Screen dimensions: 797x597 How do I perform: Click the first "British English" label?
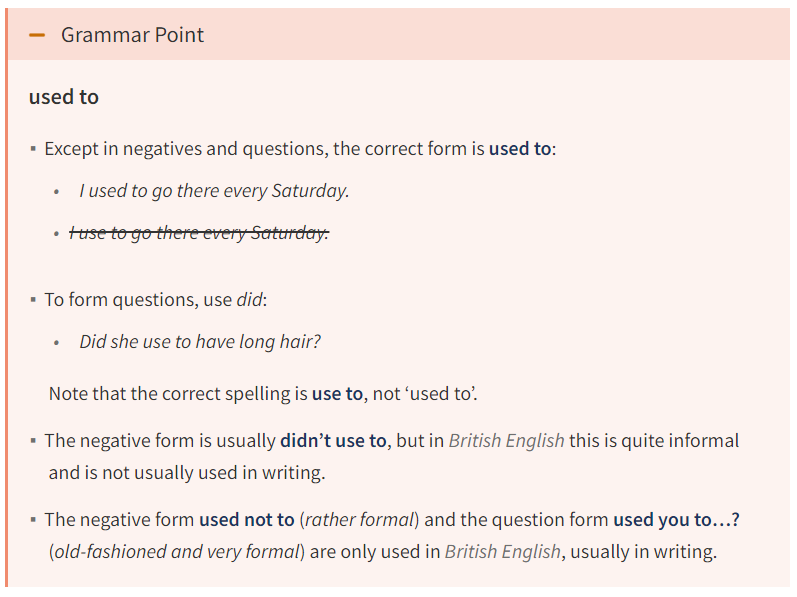point(506,441)
